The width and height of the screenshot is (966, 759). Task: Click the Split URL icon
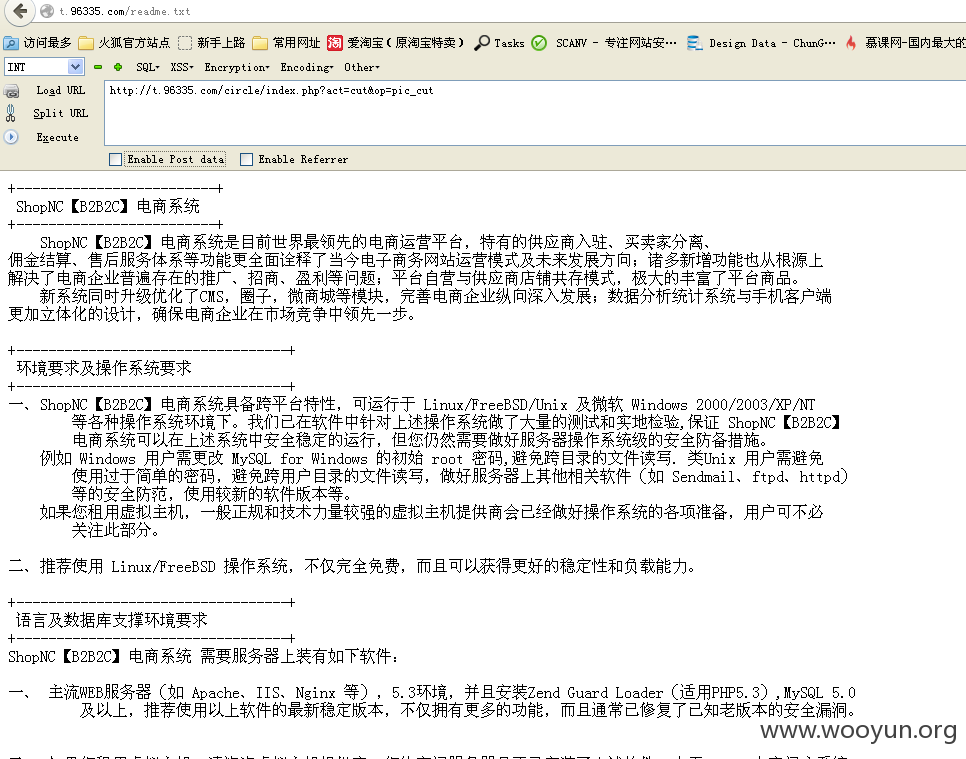(x=10, y=113)
